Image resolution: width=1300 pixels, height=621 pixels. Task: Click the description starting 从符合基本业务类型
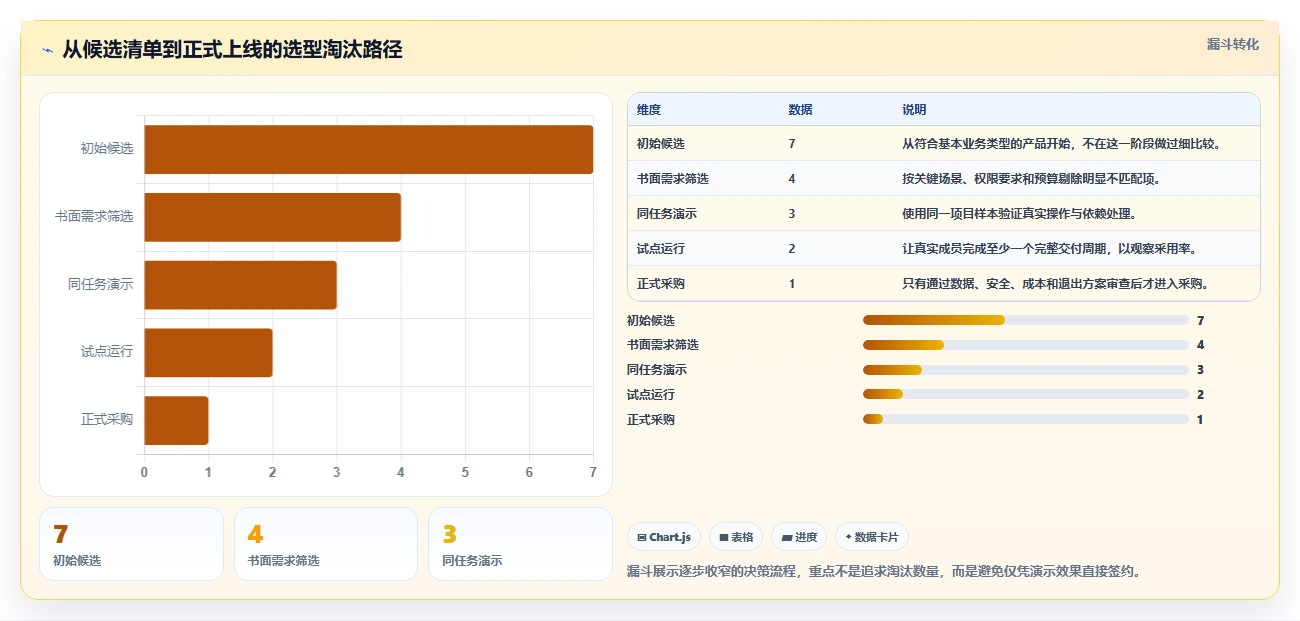1062,144
